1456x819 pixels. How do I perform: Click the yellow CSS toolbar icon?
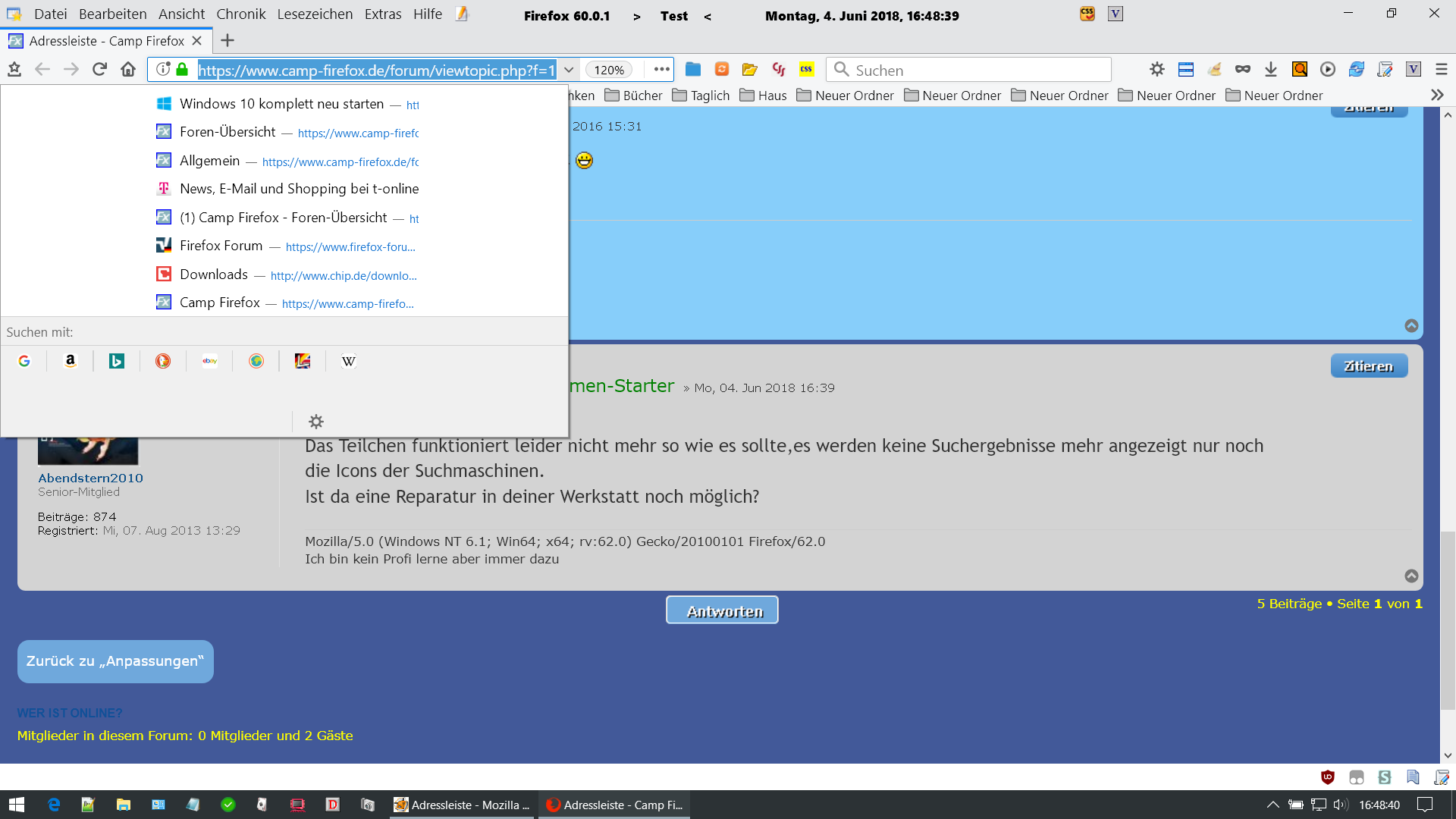point(806,70)
